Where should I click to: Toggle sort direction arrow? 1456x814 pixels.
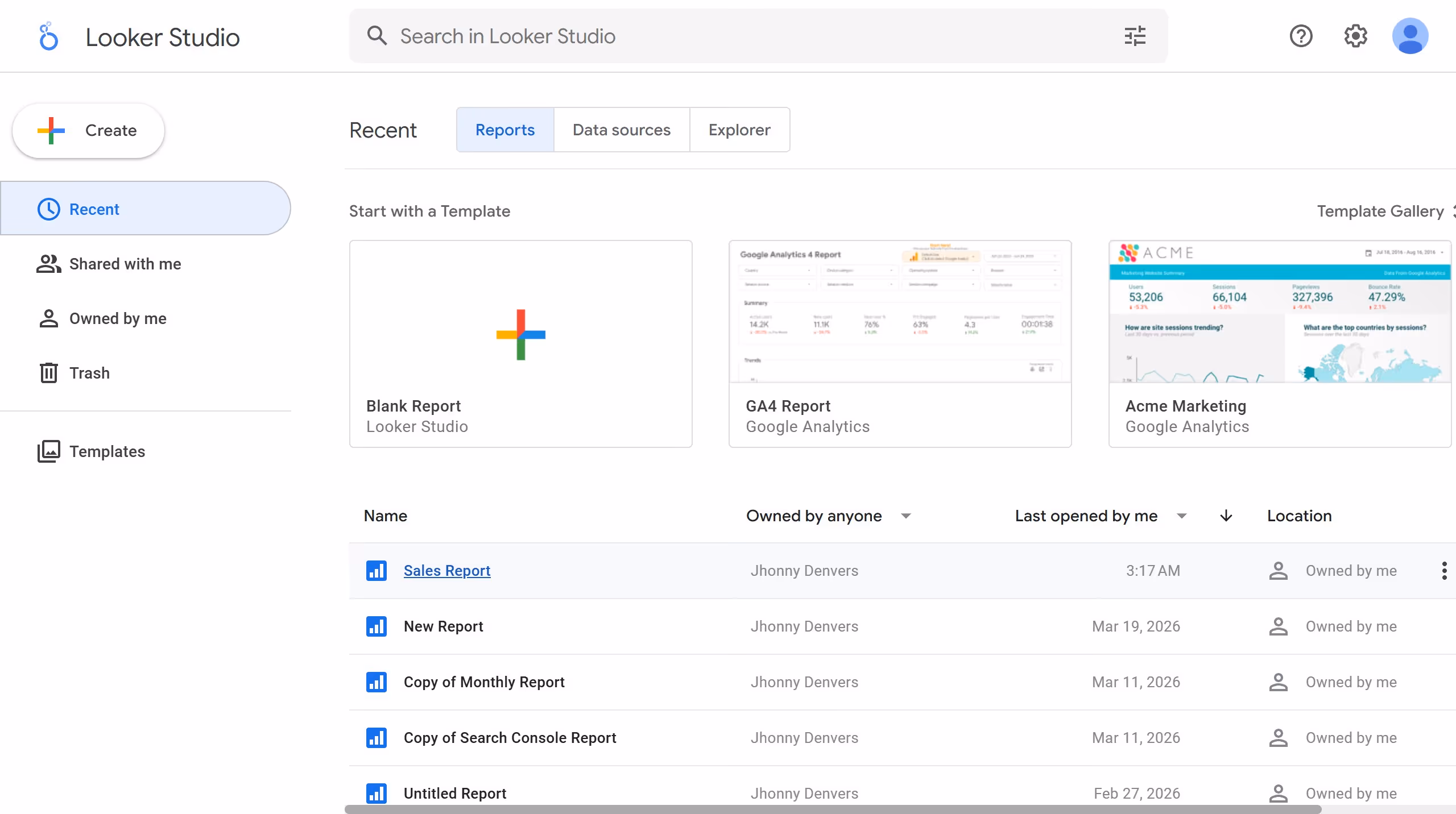click(1226, 516)
